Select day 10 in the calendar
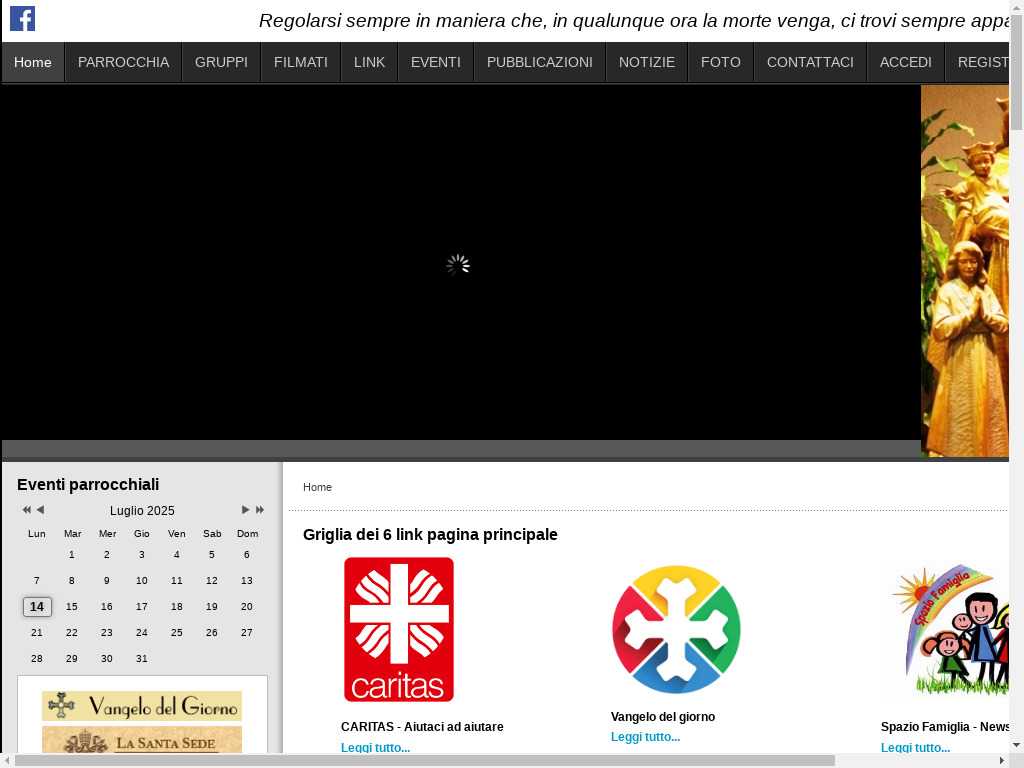The image size is (1024, 768). click(x=142, y=581)
